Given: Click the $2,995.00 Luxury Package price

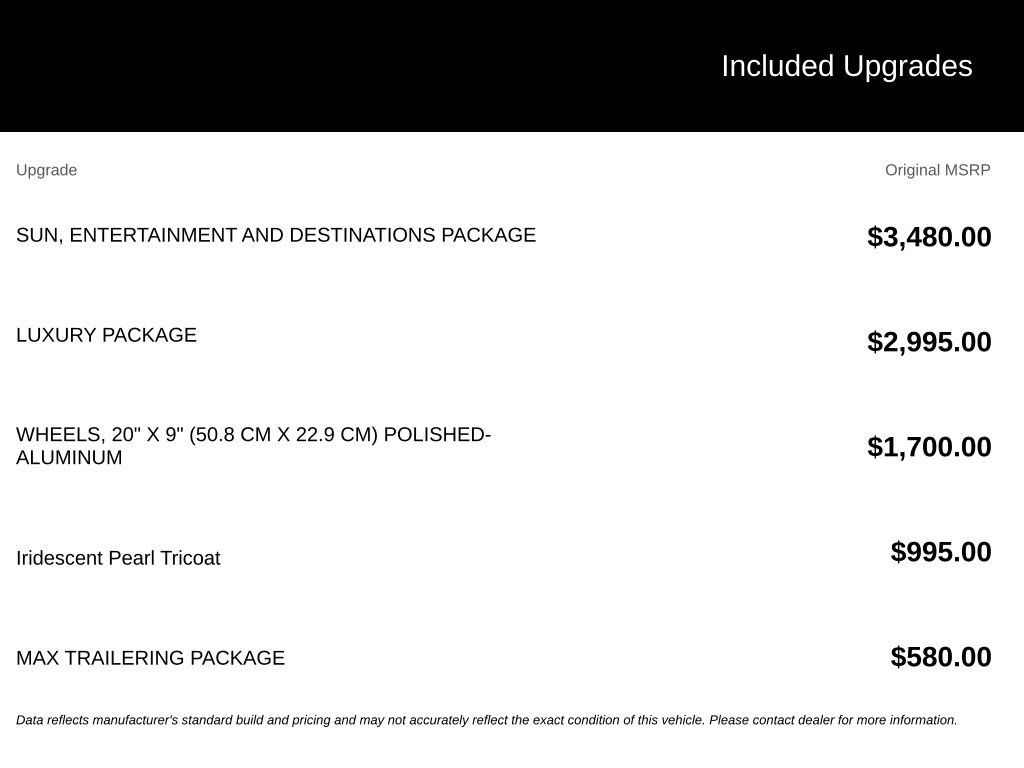Looking at the screenshot, I should [x=929, y=342].
